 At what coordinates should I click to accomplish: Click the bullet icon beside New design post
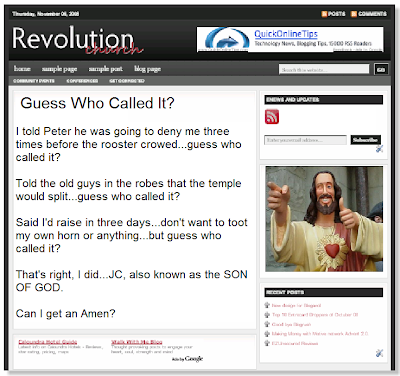point(267,305)
